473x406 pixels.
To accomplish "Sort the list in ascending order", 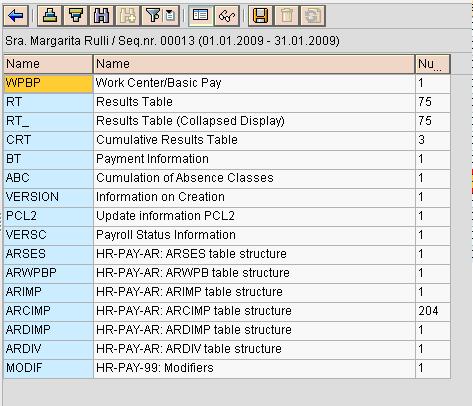I will (50, 16).
